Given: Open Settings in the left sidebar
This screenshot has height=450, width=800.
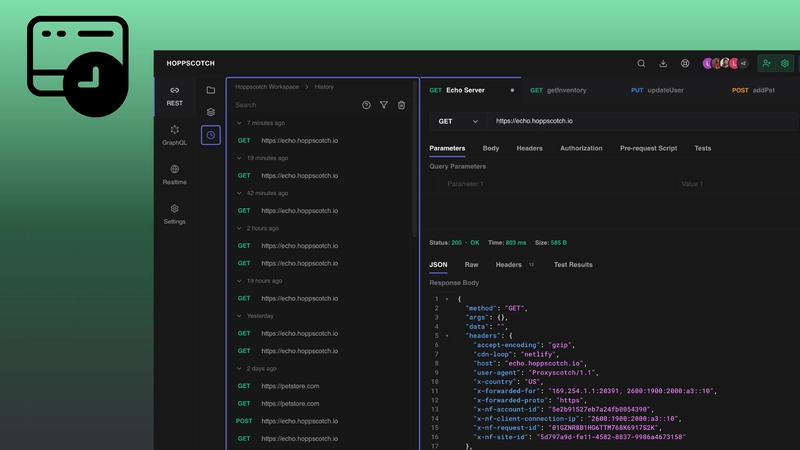Looking at the screenshot, I should click(174, 214).
